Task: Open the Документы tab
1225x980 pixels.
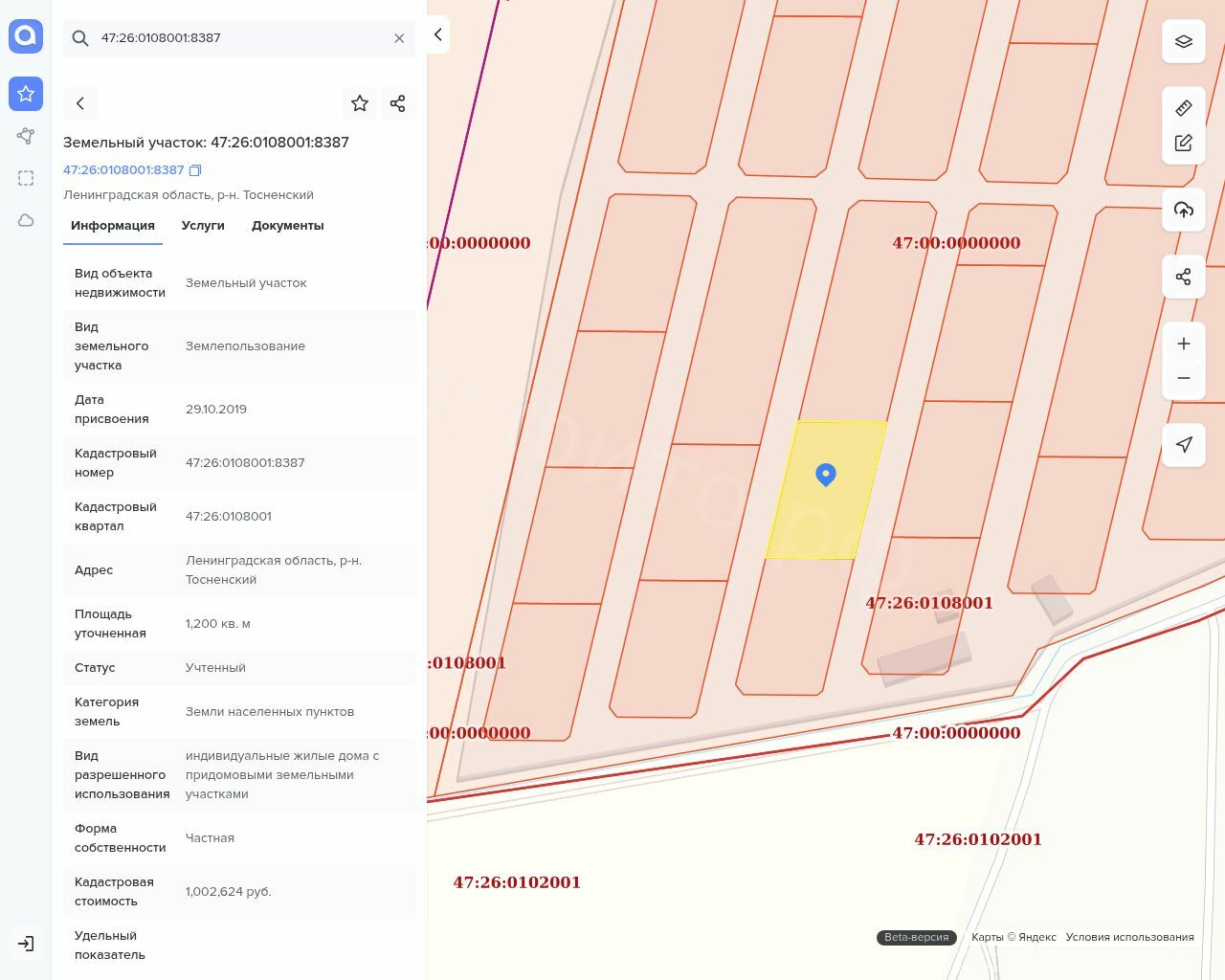Action: 287,226
